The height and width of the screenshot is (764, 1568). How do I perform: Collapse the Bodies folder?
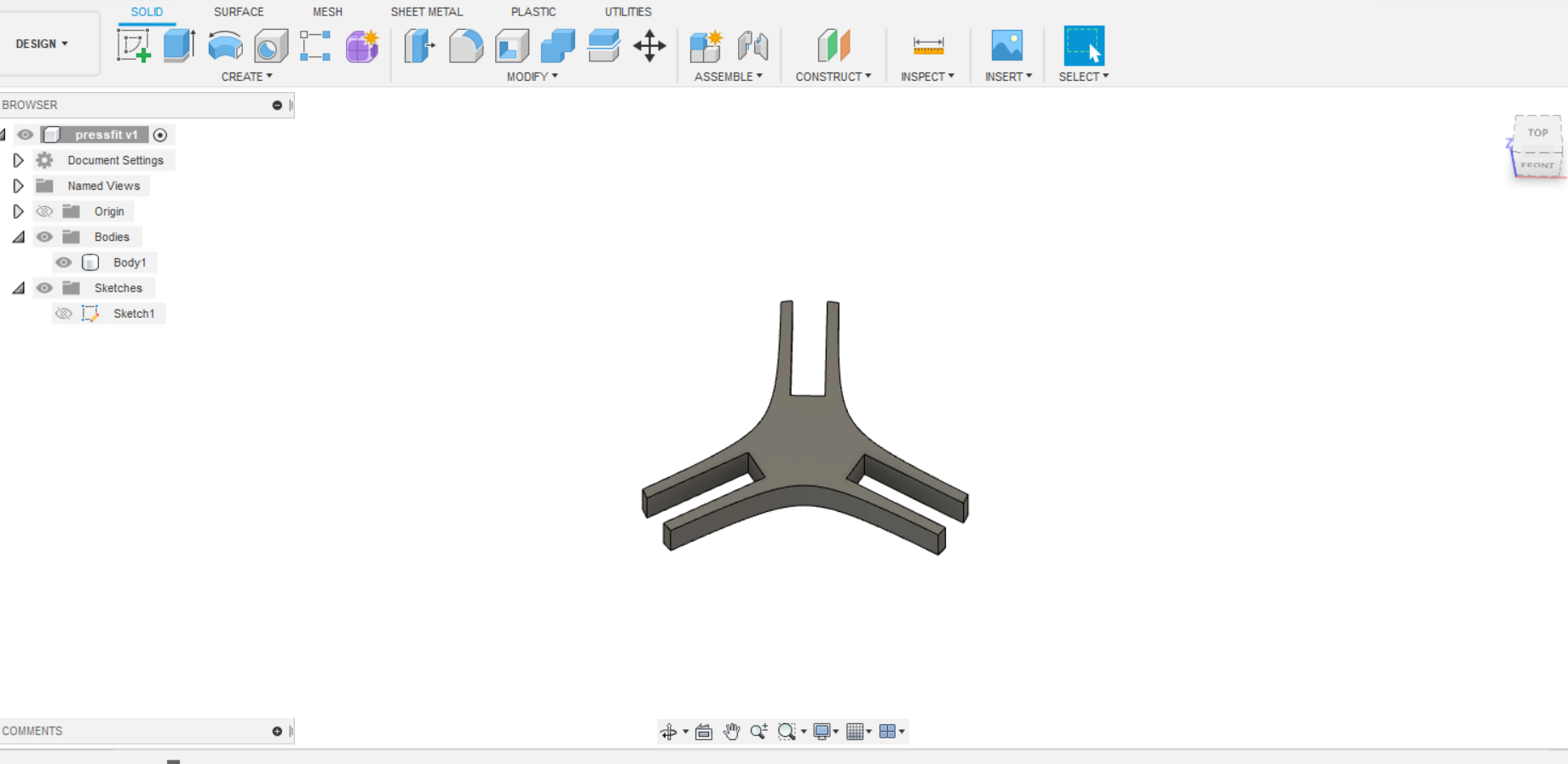point(18,238)
